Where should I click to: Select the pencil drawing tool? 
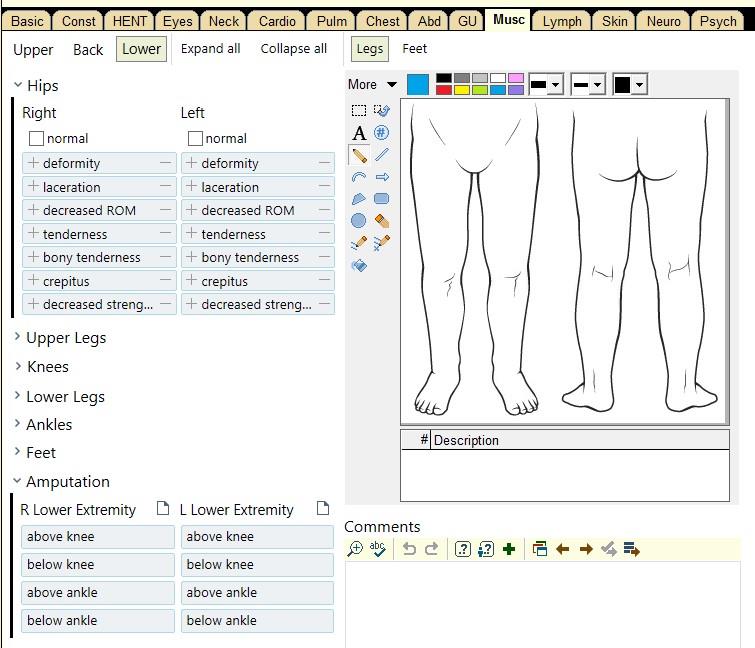click(359, 155)
